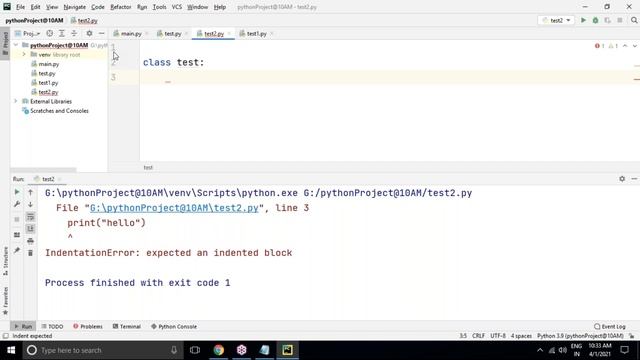Open Windows Task View

(195, 350)
